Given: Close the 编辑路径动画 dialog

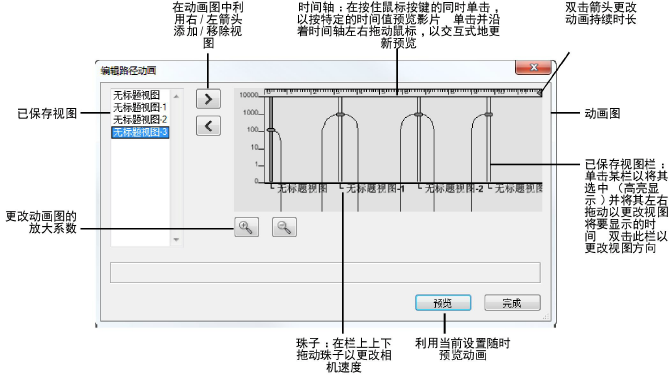Looking at the screenshot, I should pos(533,67).
